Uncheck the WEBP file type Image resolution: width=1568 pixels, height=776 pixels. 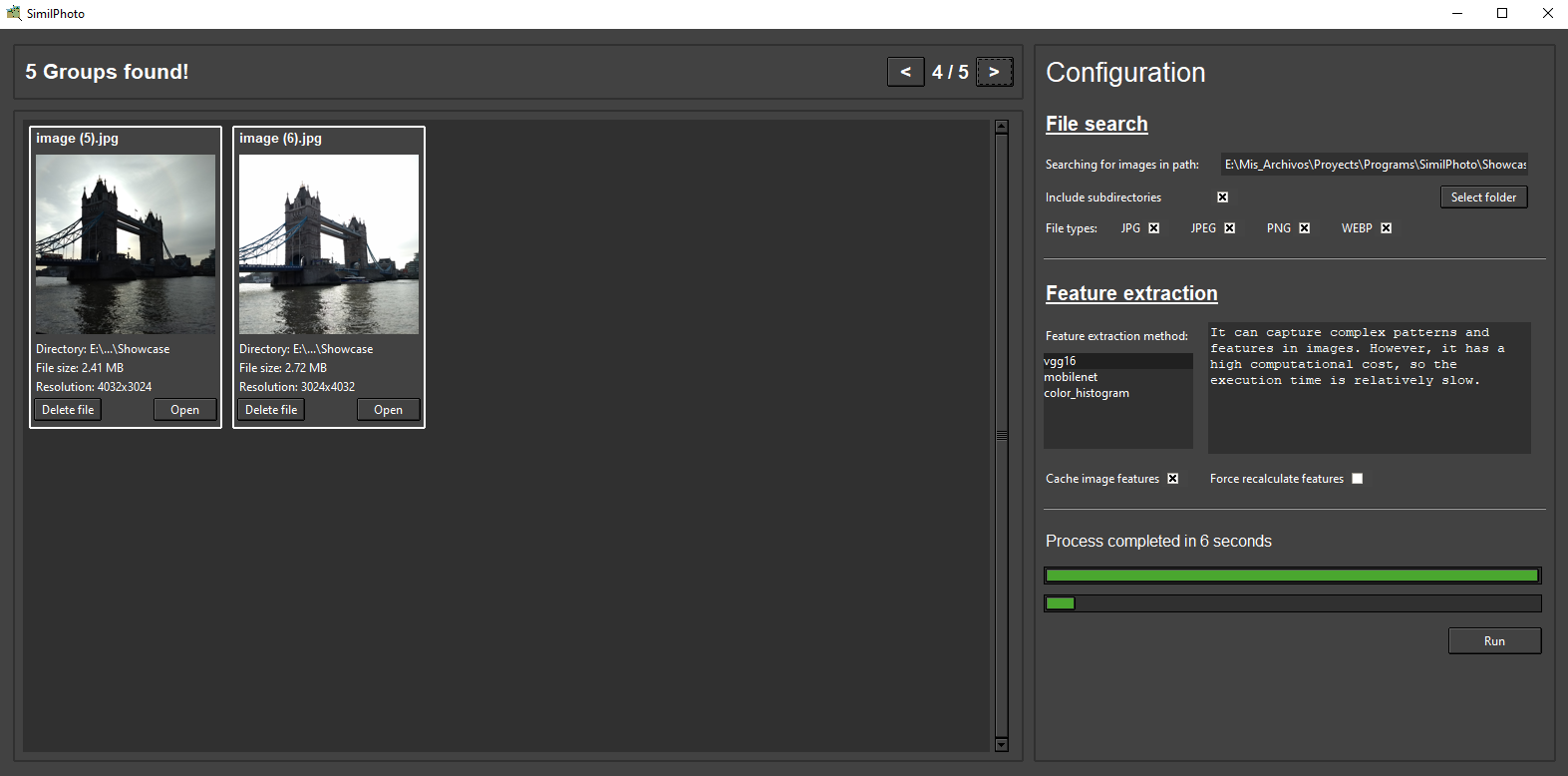[1386, 228]
